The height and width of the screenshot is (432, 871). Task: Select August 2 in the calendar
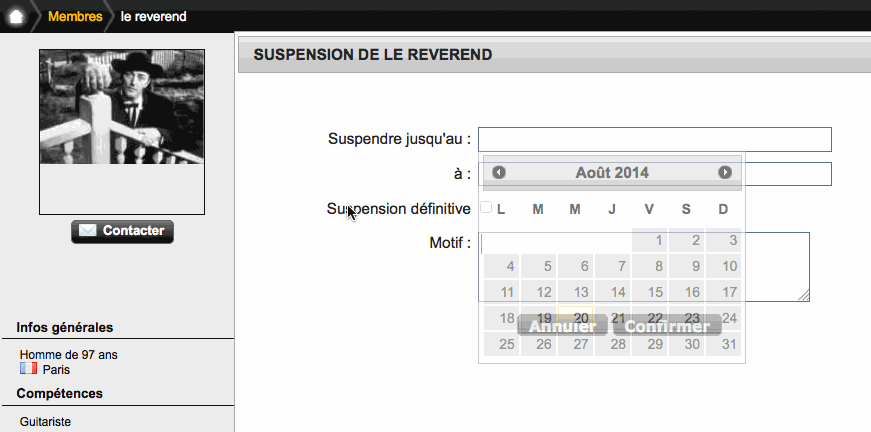click(x=687, y=240)
